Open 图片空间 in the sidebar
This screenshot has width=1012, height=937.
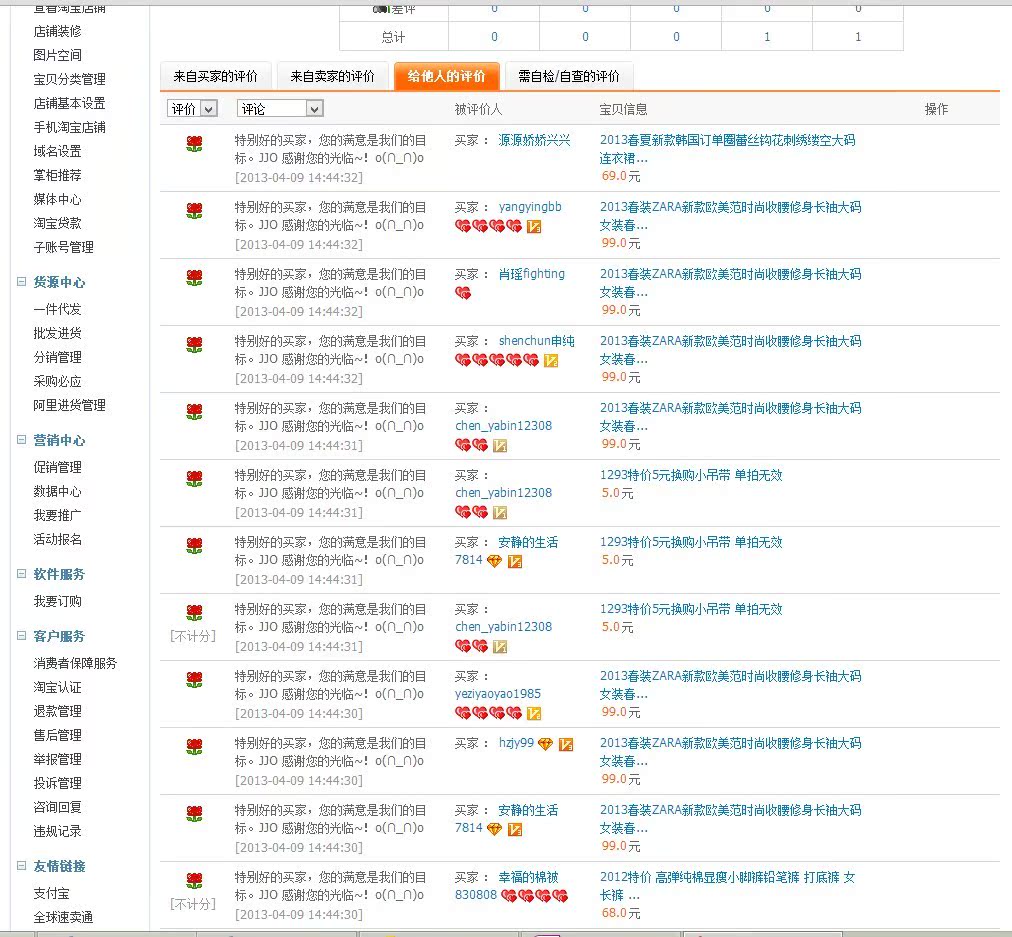pyautogui.click(x=57, y=55)
